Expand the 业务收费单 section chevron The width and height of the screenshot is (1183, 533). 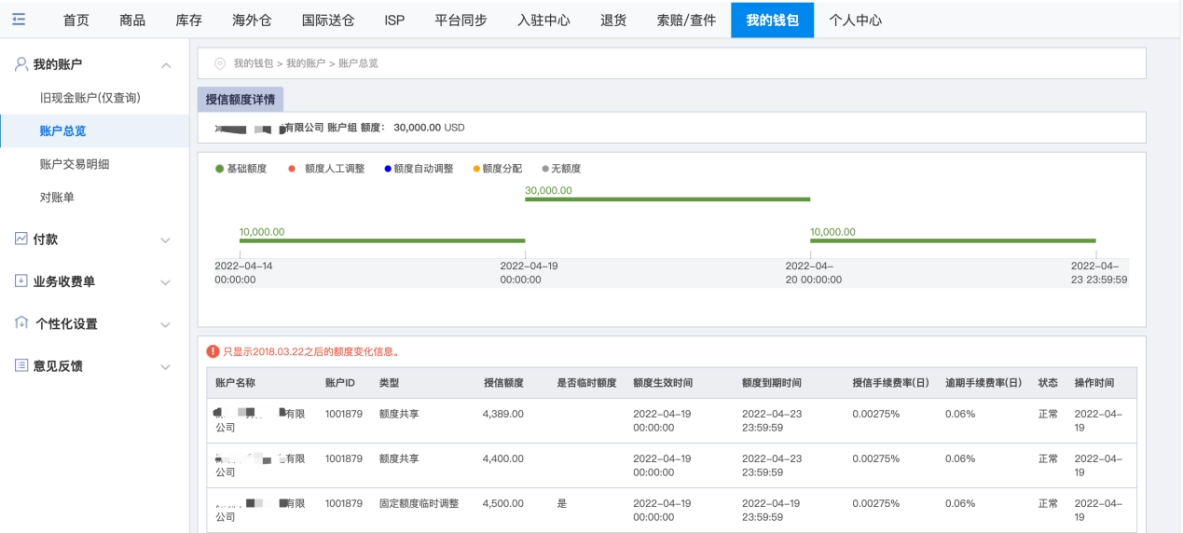pos(166,282)
